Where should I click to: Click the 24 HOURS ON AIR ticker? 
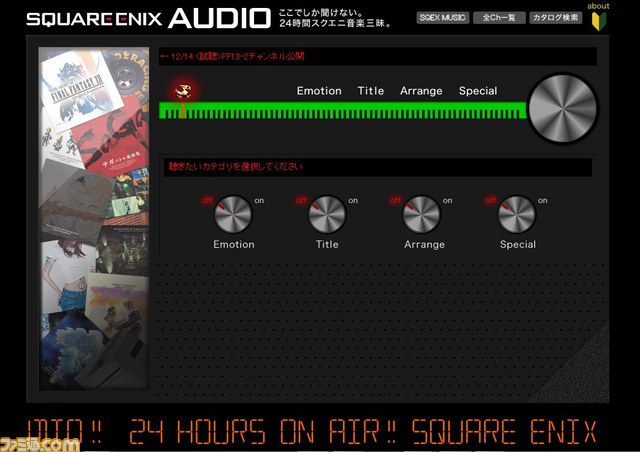(x=312, y=431)
